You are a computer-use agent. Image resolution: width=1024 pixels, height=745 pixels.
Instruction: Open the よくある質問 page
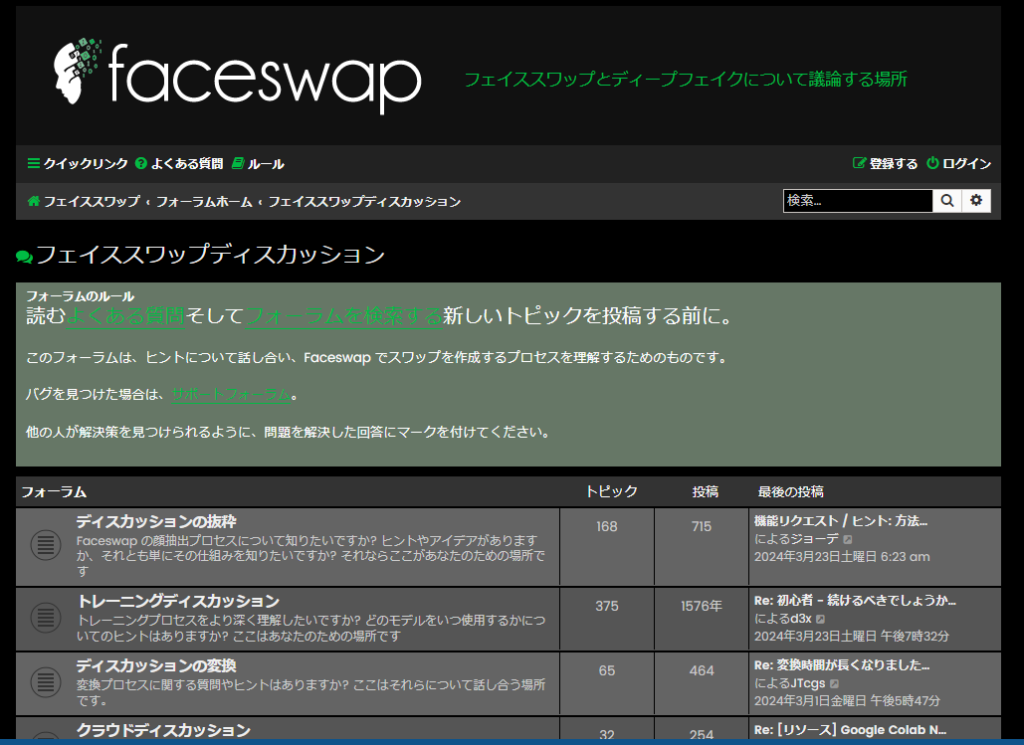(x=178, y=164)
